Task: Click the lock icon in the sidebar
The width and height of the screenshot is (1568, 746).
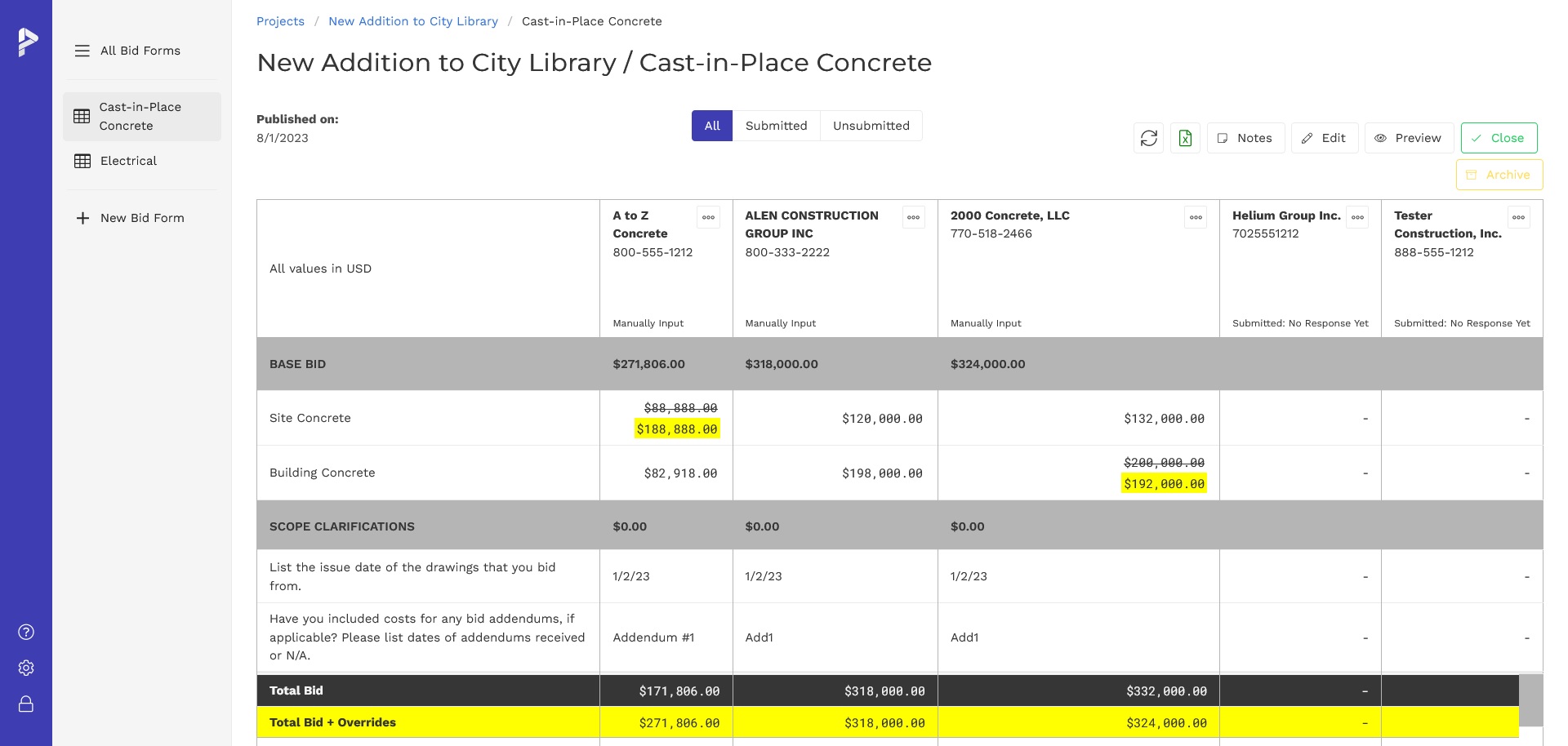Action: (x=26, y=704)
